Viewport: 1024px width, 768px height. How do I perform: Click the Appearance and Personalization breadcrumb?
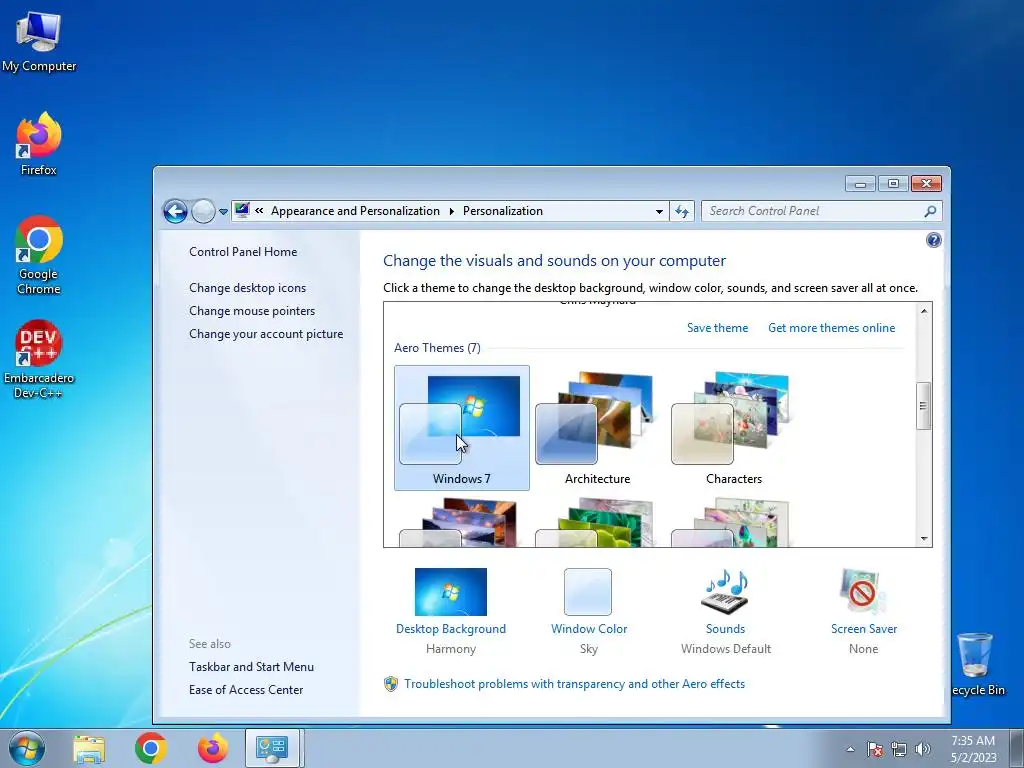(355, 211)
